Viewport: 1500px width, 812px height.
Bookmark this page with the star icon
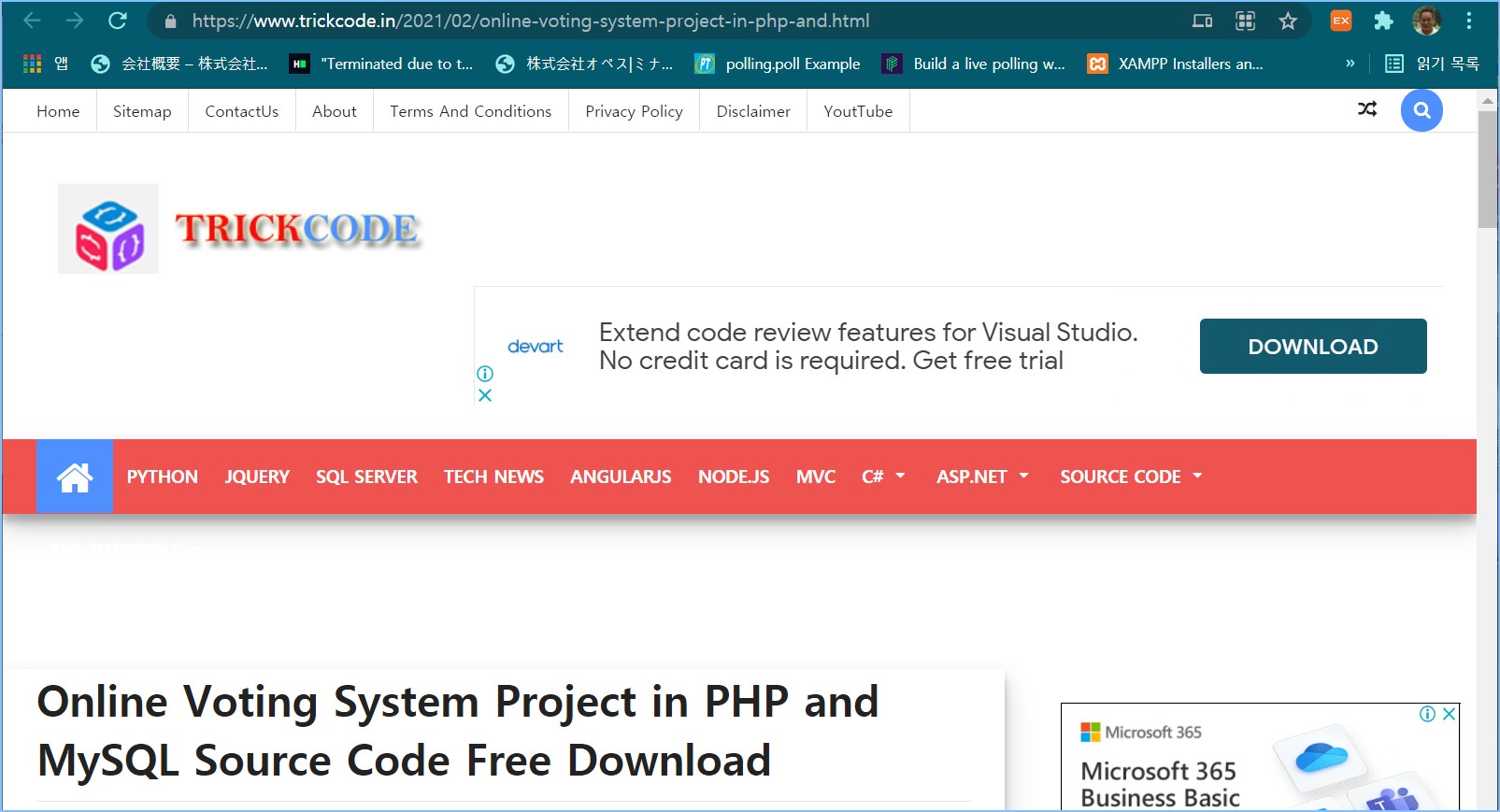[x=1288, y=21]
